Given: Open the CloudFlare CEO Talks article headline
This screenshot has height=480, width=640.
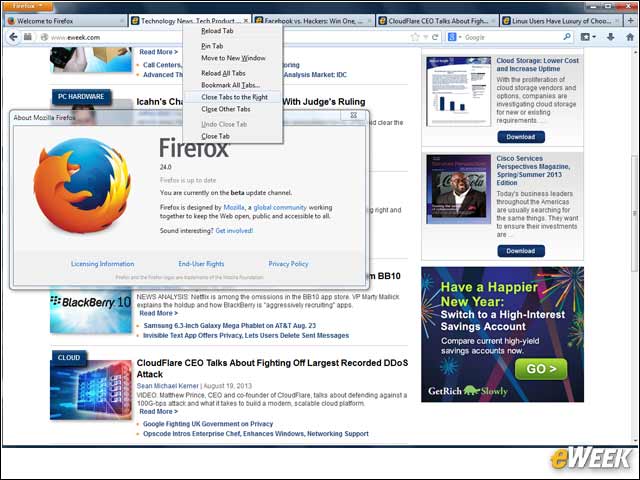Looking at the screenshot, I should 272,369.
